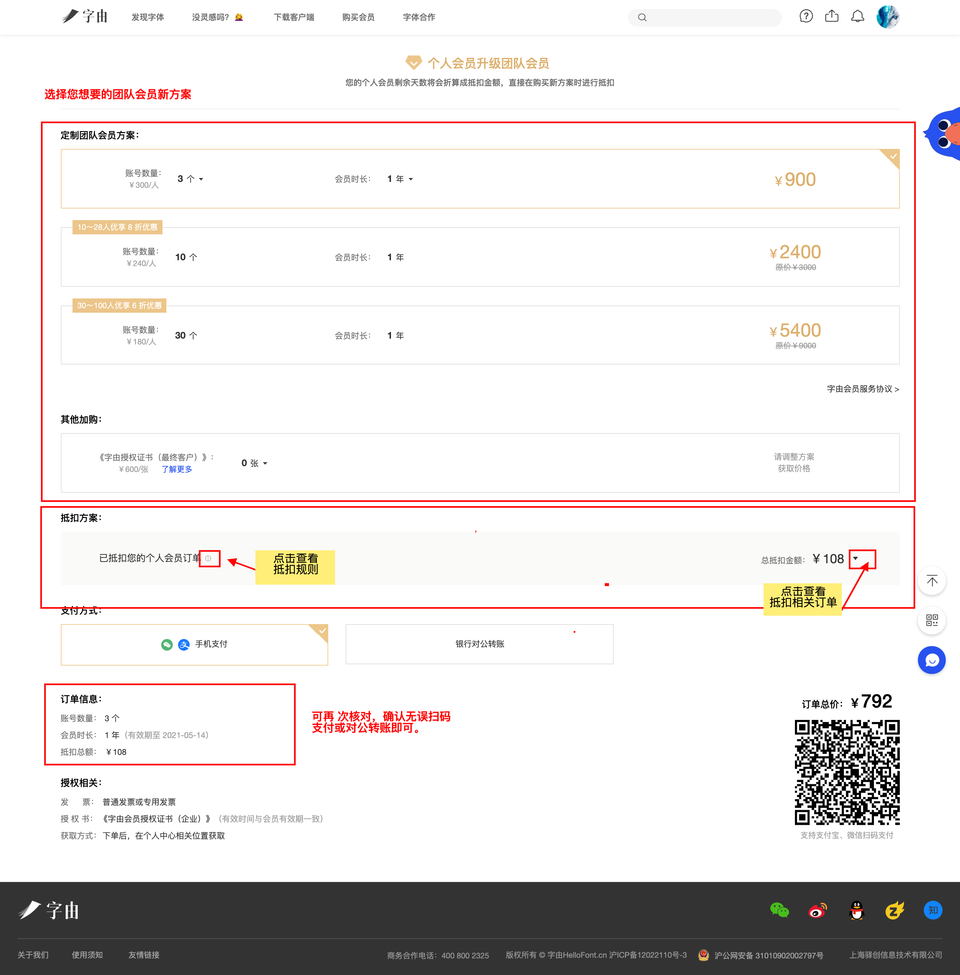Open the 0 张 certificate quantity dropdown
The image size is (960, 975).
tap(254, 463)
